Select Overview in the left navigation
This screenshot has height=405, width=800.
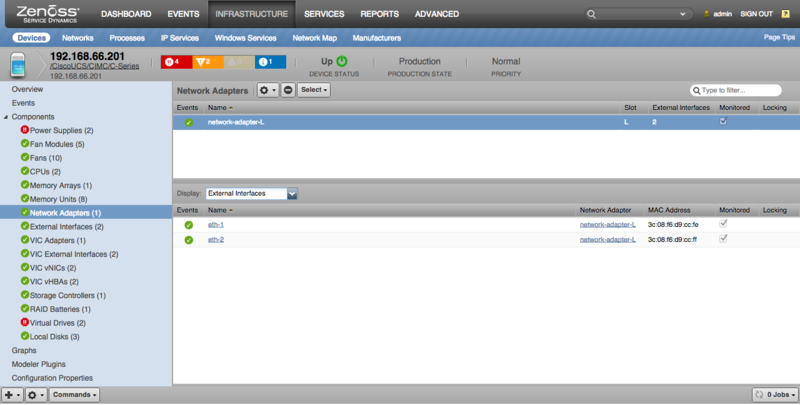coord(28,89)
